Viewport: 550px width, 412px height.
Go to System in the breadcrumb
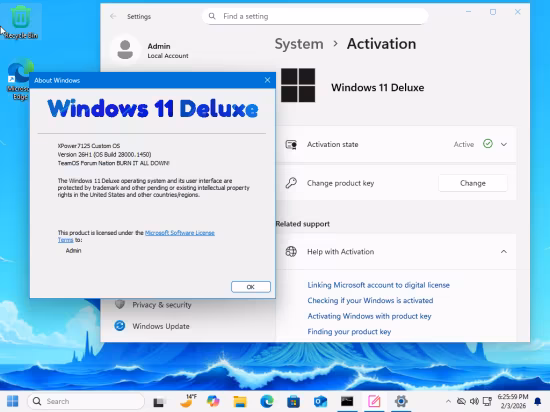pyautogui.click(x=299, y=44)
